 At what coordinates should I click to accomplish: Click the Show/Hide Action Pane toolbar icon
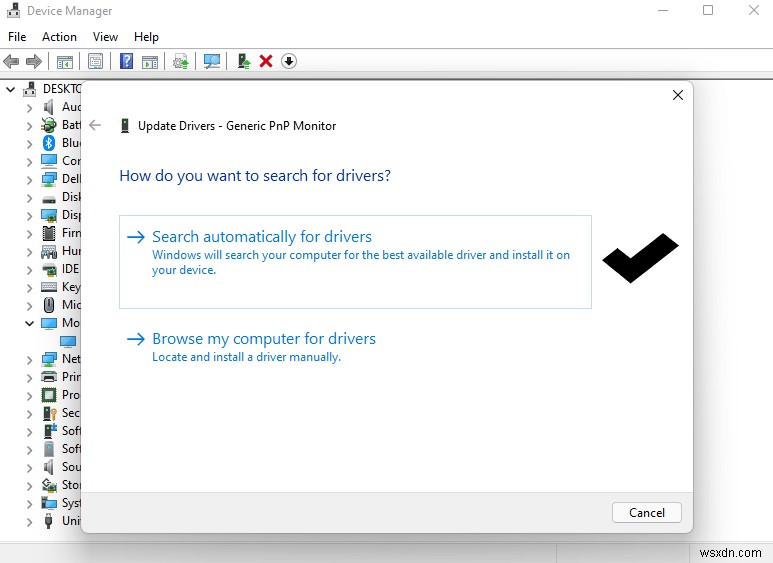(150, 62)
